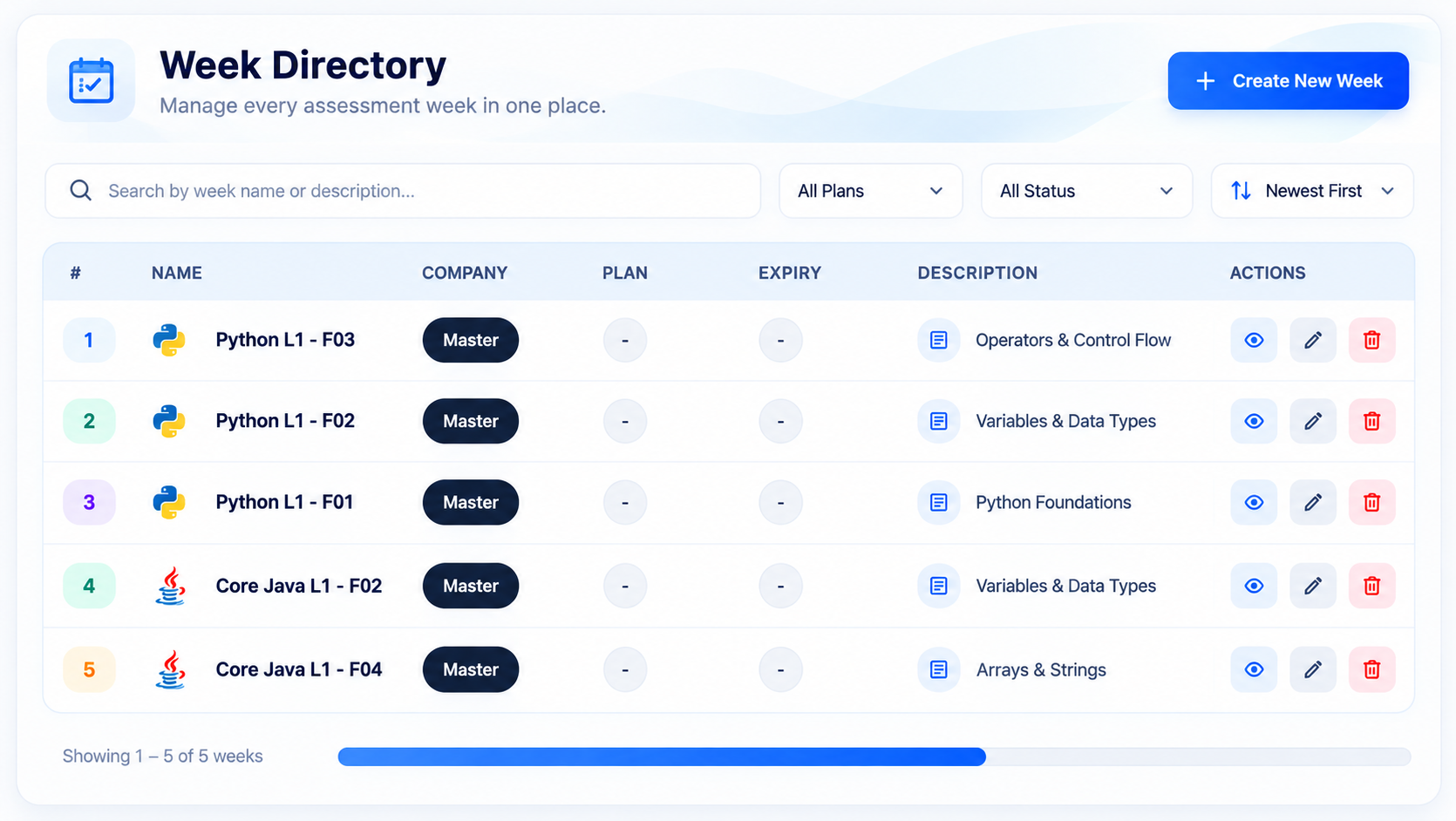Click the Master badge for Core Java L1 - F02
The width and height of the screenshot is (1456, 821).
[x=471, y=586]
